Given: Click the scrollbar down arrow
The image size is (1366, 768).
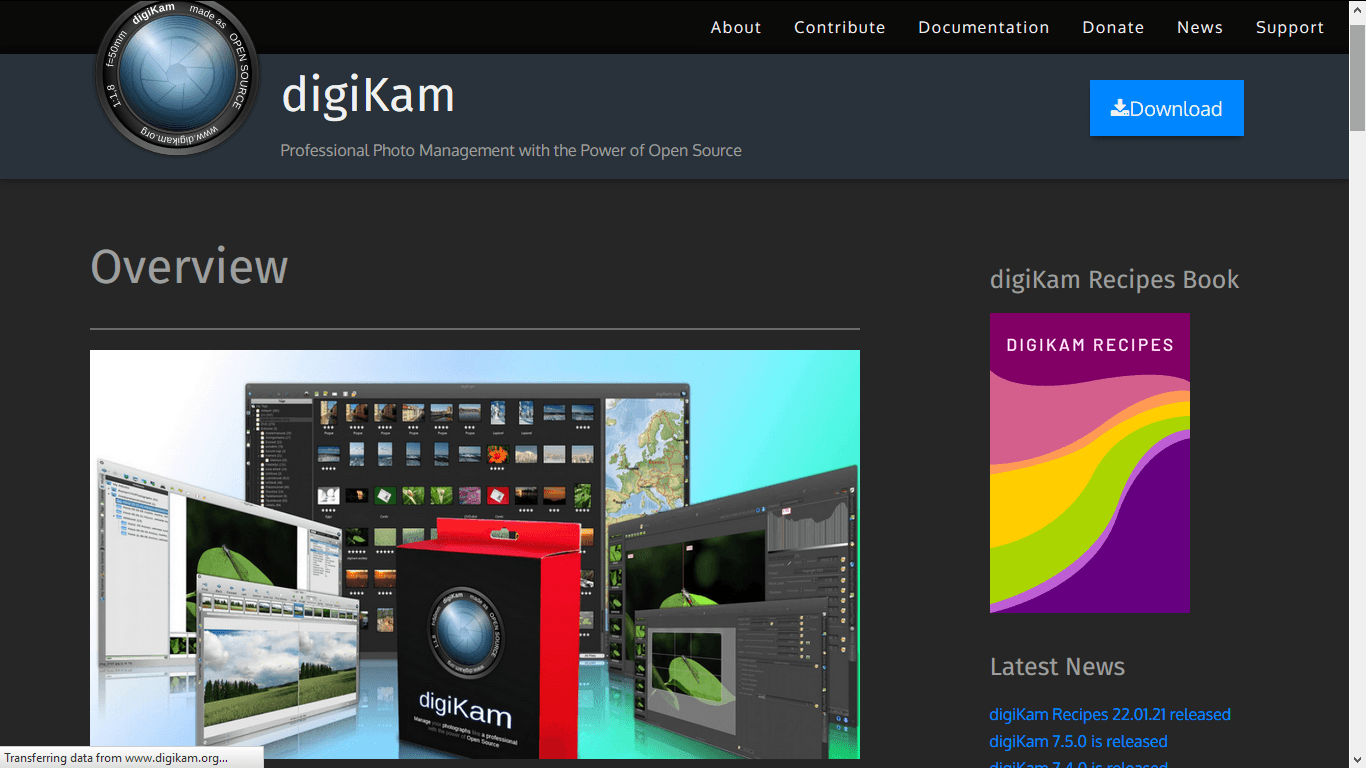Looking at the screenshot, I should click(x=1357, y=759).
